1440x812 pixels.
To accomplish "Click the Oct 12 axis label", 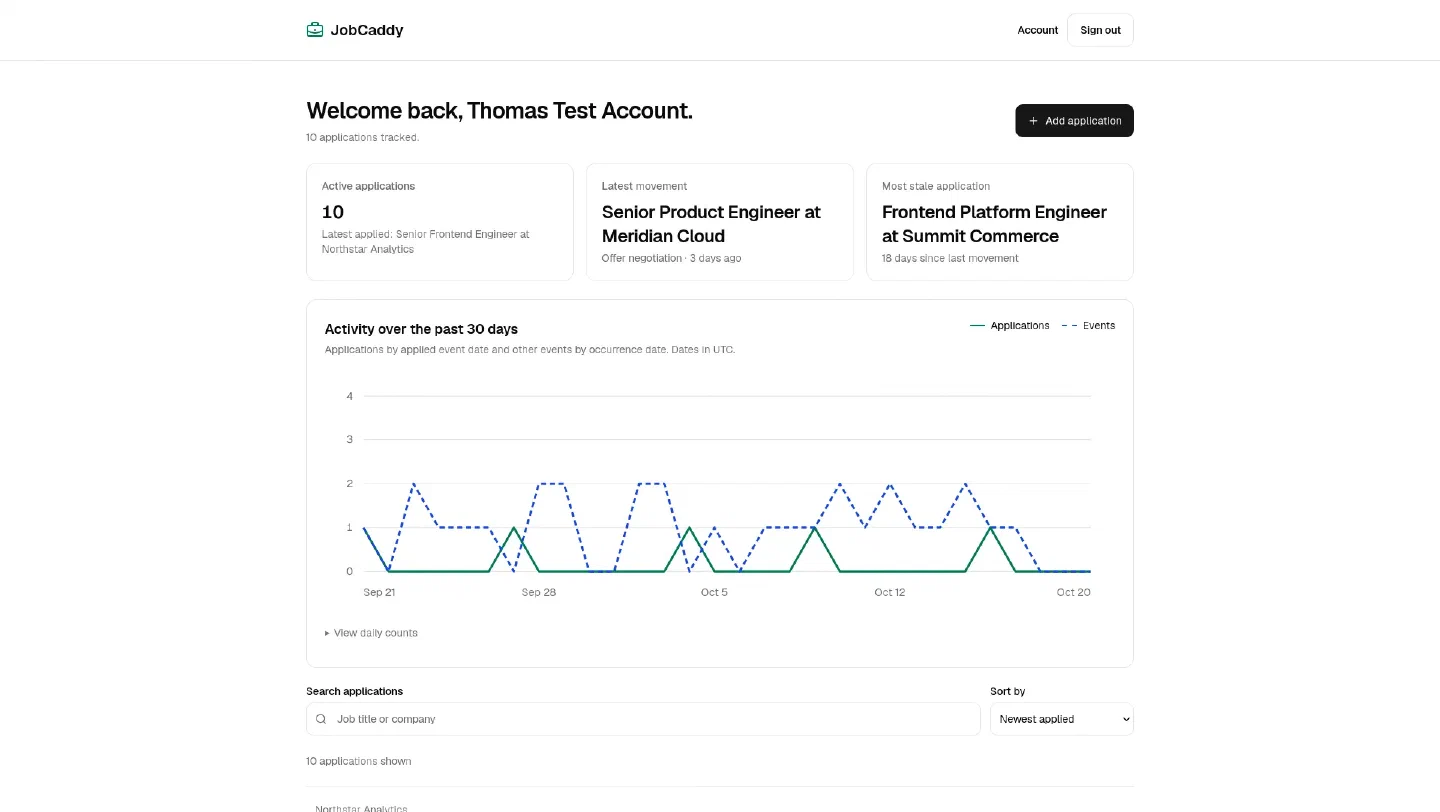I will (889, 592).
